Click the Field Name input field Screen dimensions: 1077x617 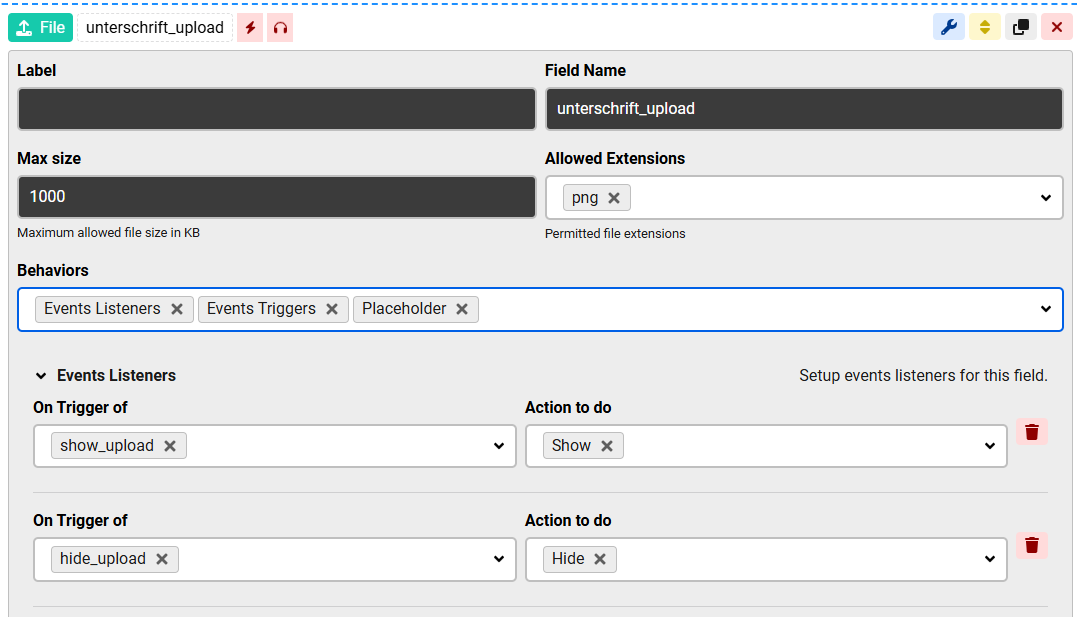coord(804,109)
